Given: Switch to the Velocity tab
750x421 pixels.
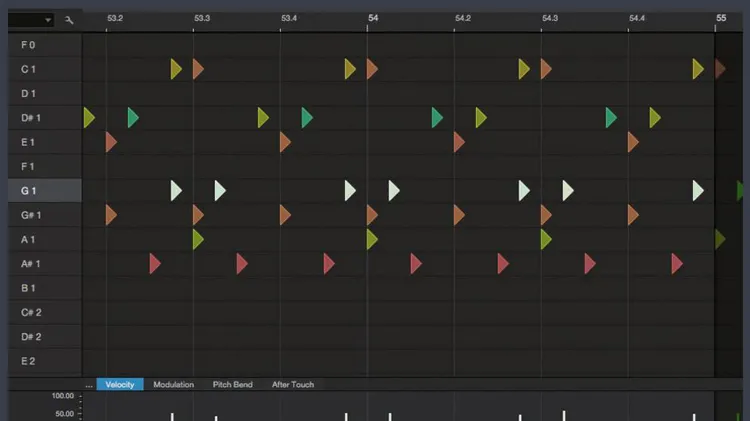Looking at the screenshot, I should point(120,384).
